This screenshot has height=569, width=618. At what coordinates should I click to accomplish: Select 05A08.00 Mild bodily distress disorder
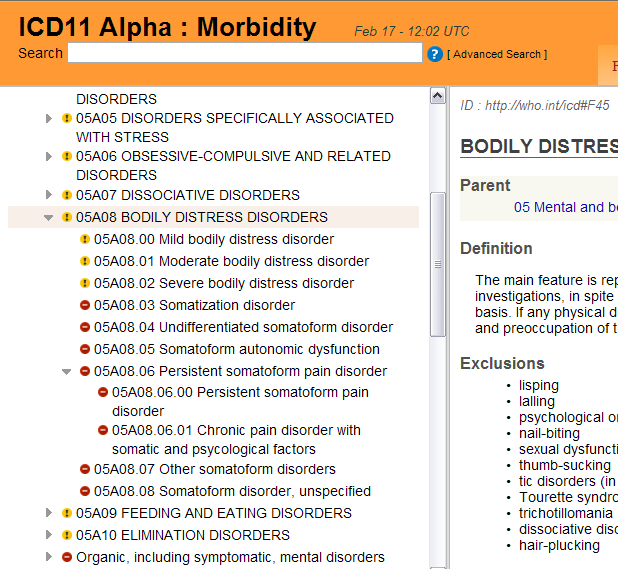pos(214,239)
